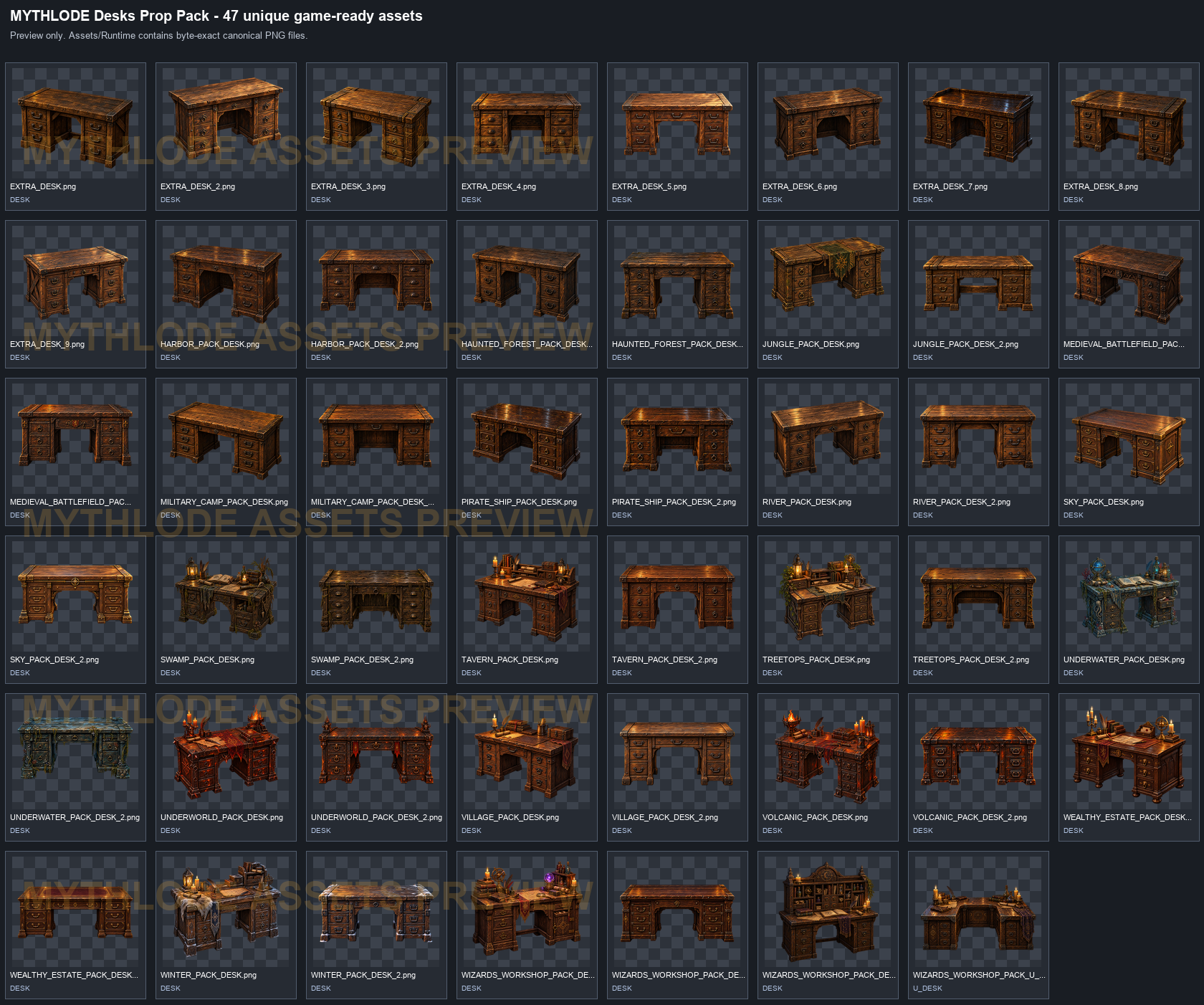Select the VILLAGE_PACK_DESK.png desk image
This screenshot has width=1204, height=1005.
(527, 754)
